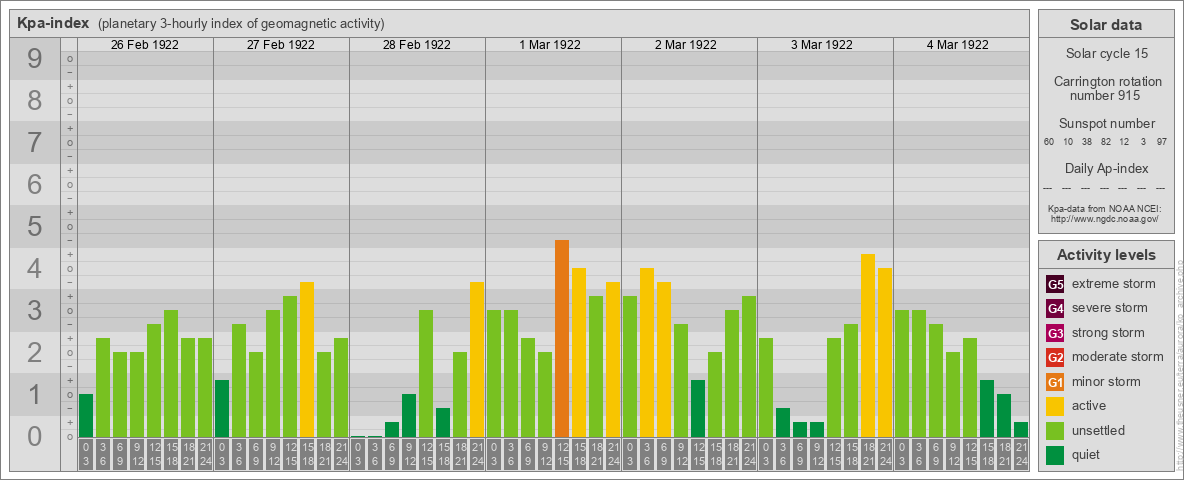Click the dark green 'quiet' legend swatch
The image size is (1184, 480).
click(x=1055, y=455)
